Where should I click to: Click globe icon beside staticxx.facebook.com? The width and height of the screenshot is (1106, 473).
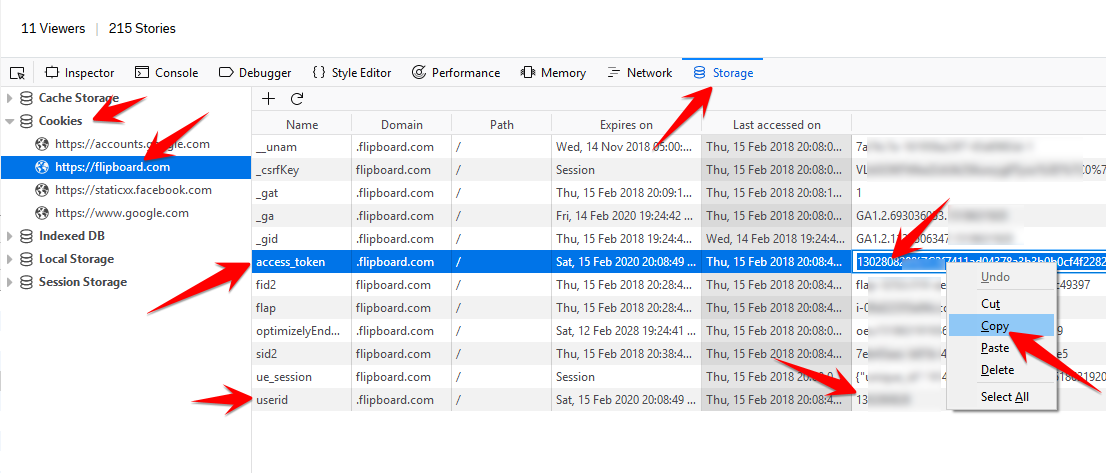point(42,190)
